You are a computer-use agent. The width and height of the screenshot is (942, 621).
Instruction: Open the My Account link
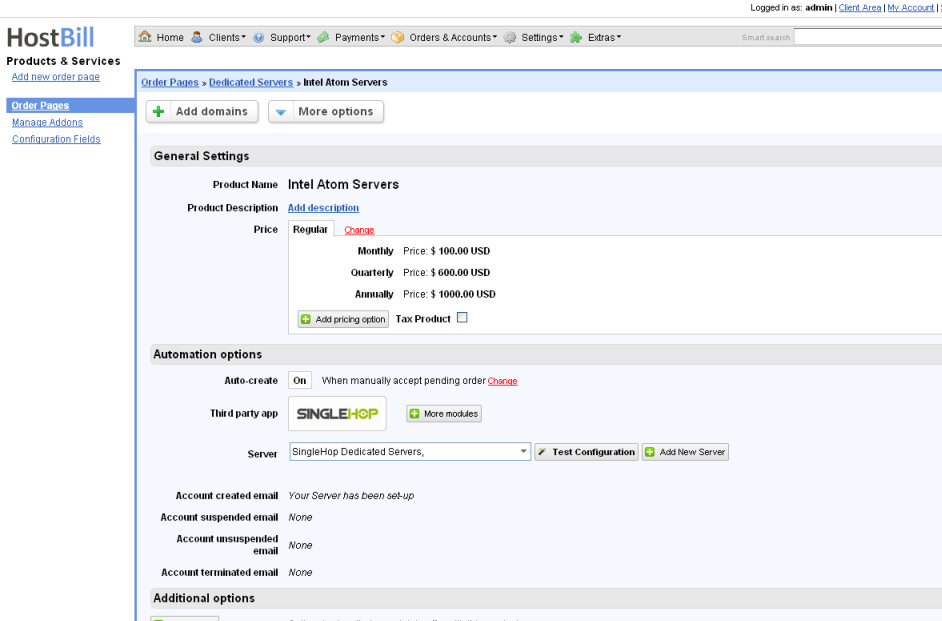[911, 8]
